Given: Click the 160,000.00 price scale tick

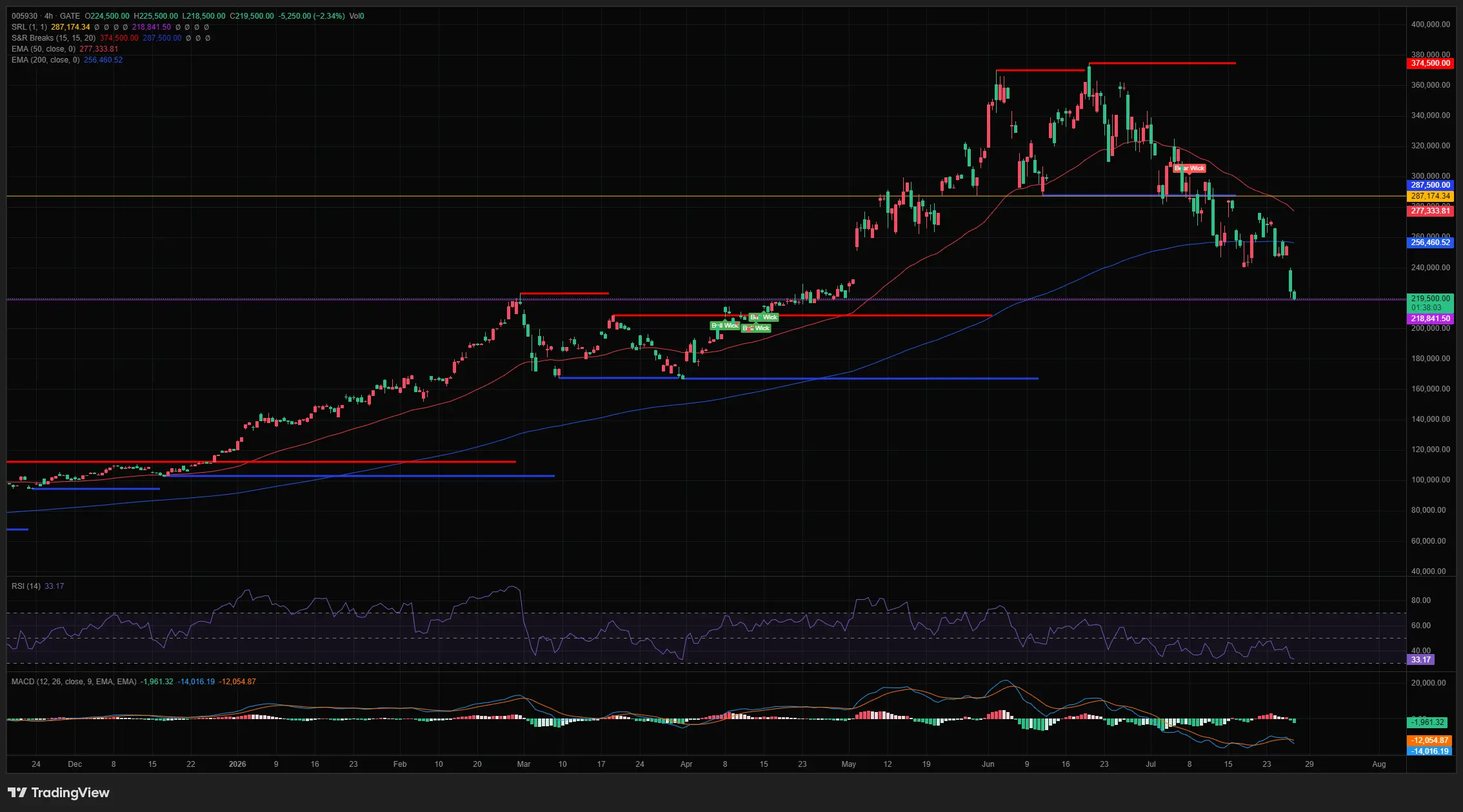Looking at the screenshot, I should point(1430,389).
